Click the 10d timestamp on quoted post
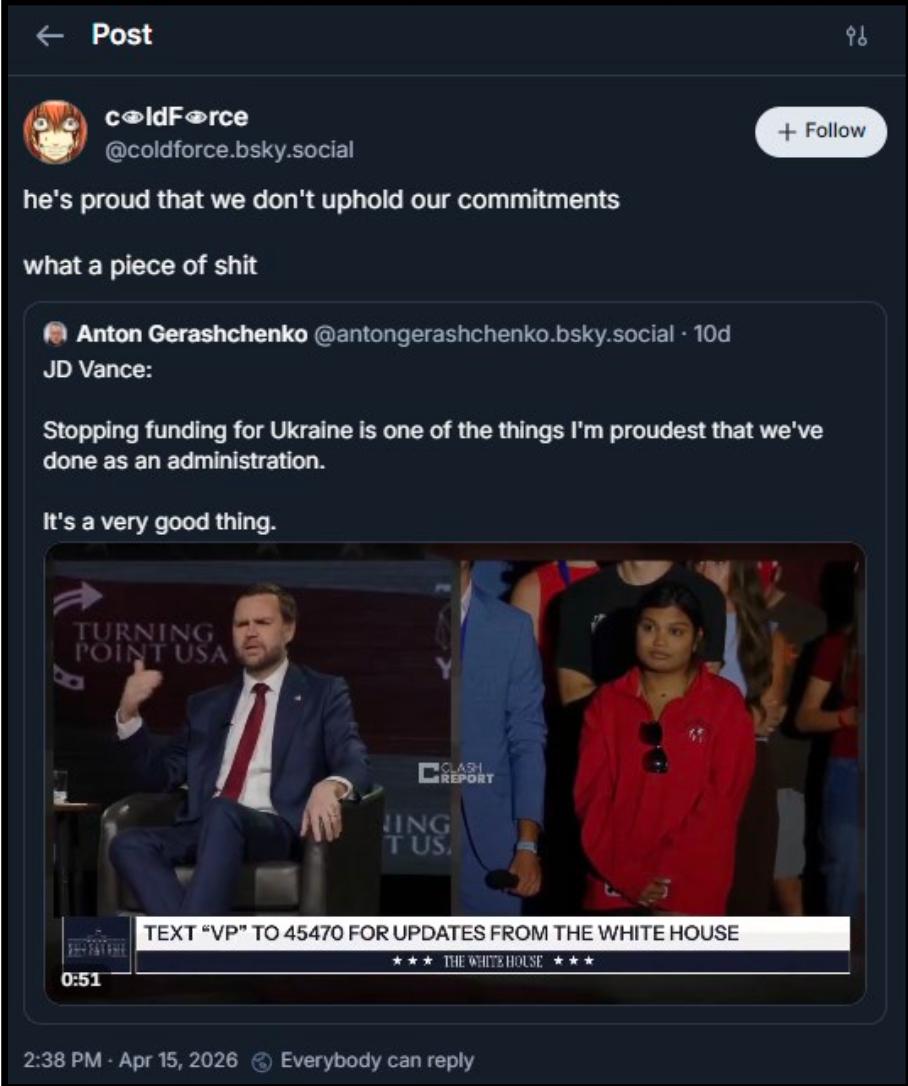 (712, 334)
